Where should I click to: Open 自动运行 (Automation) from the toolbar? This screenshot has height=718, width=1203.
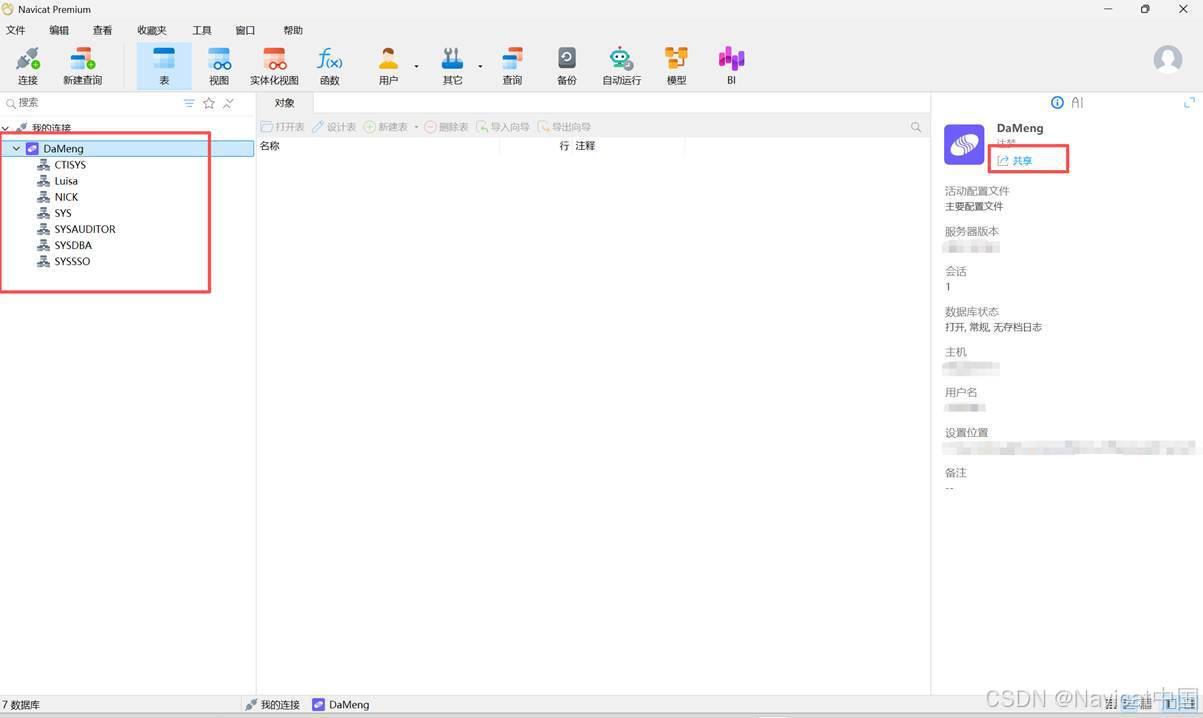[x=621, y=66]
